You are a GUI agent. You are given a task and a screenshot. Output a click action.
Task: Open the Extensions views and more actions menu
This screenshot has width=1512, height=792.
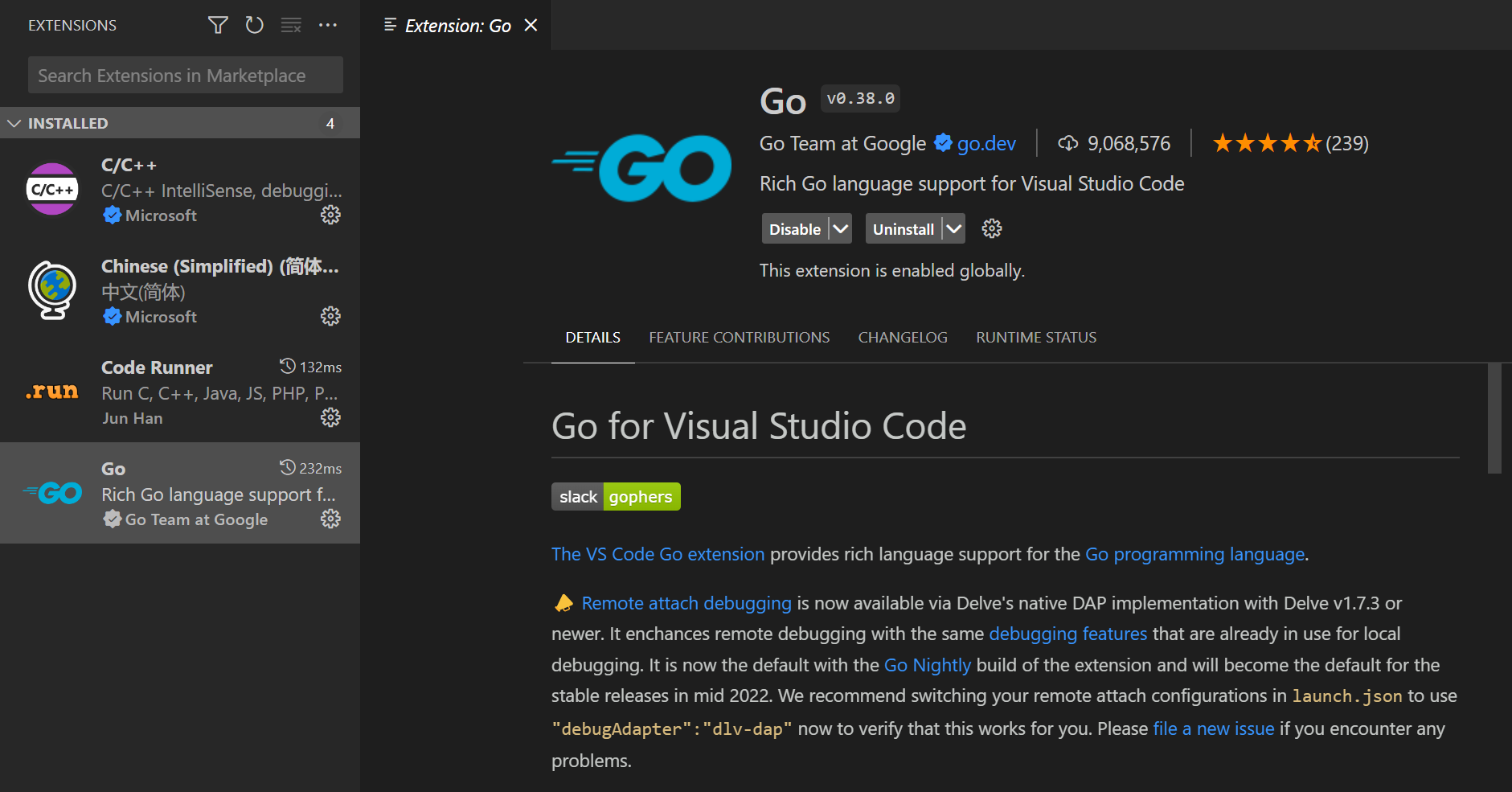coord(328,25)
